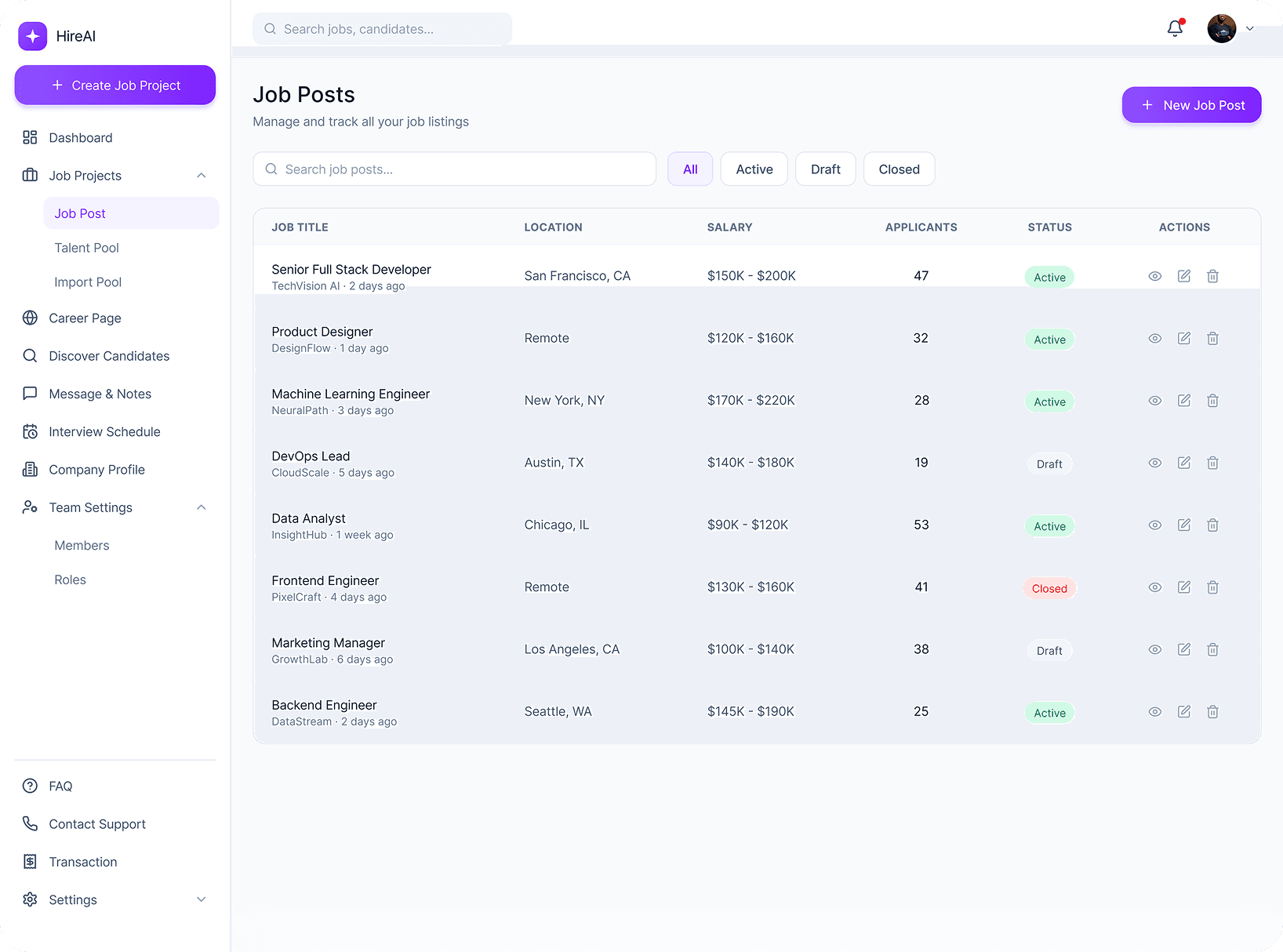Expand the Settings menu chevron
Screen dimensions: 1283x952
(x=202, y=900)
